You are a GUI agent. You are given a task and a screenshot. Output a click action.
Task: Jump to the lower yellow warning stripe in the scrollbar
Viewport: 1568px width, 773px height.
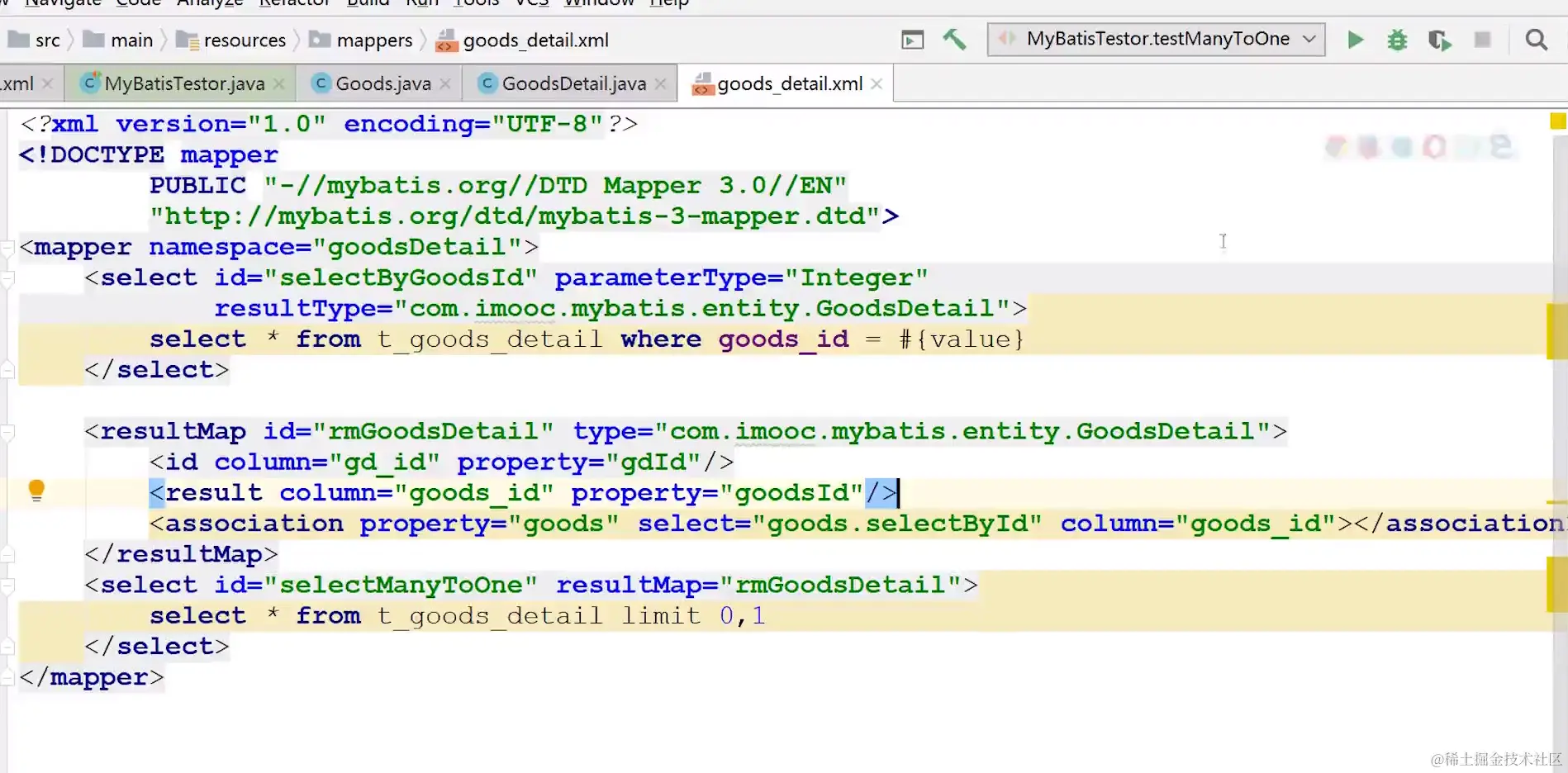coord(1557,584)
